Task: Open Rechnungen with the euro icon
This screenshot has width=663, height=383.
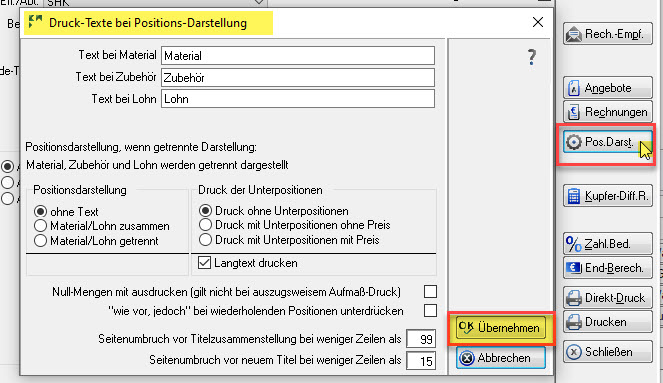Action: (608, 112)
